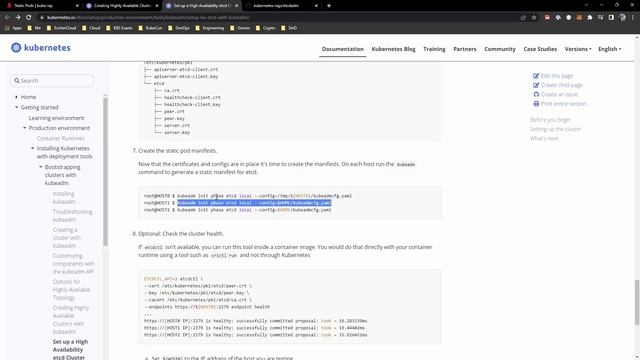Click Customizing components with the kubeadm API

73,263
